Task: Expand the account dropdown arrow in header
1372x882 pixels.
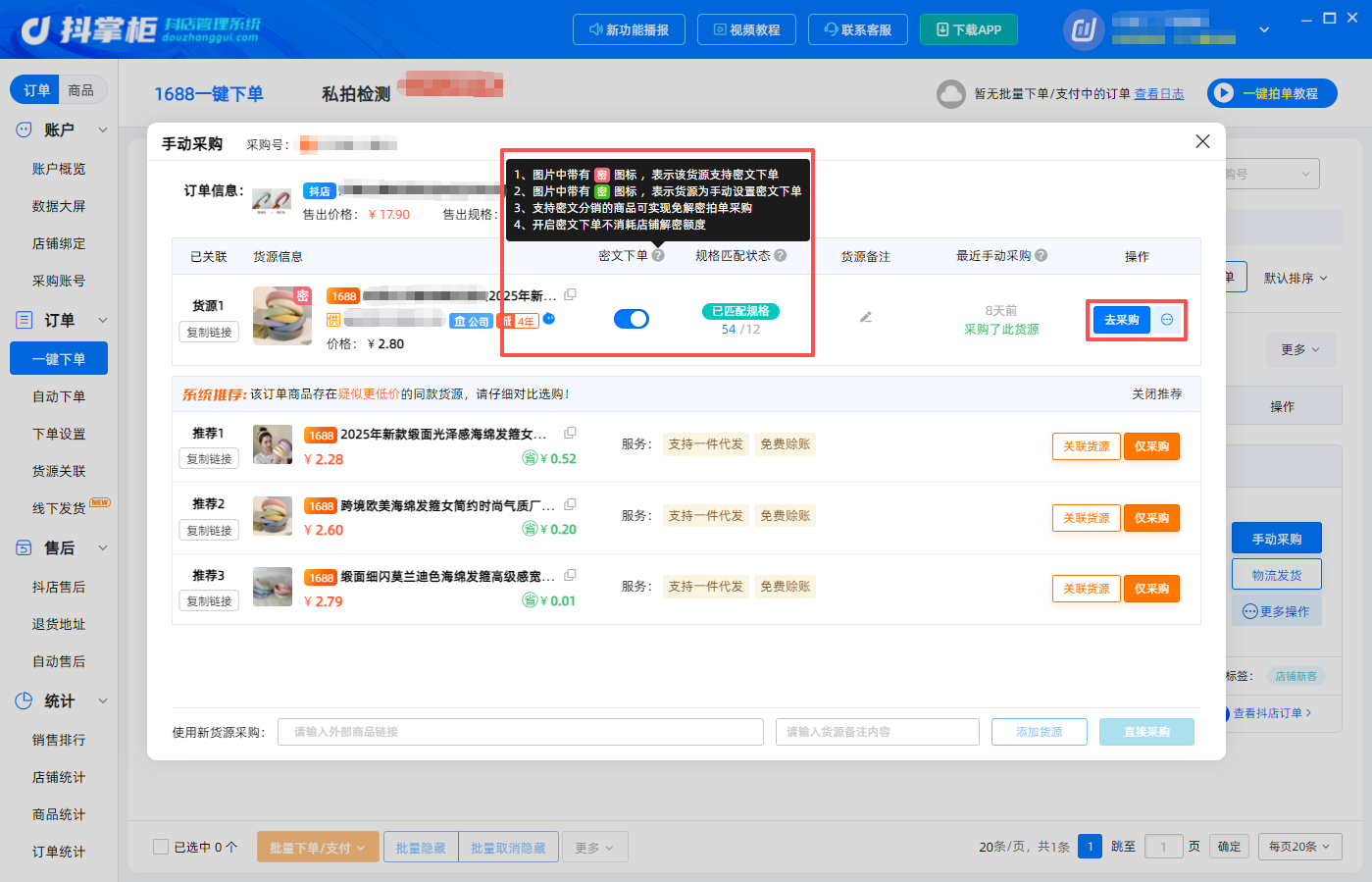Action: click(x=1264, y=29)
